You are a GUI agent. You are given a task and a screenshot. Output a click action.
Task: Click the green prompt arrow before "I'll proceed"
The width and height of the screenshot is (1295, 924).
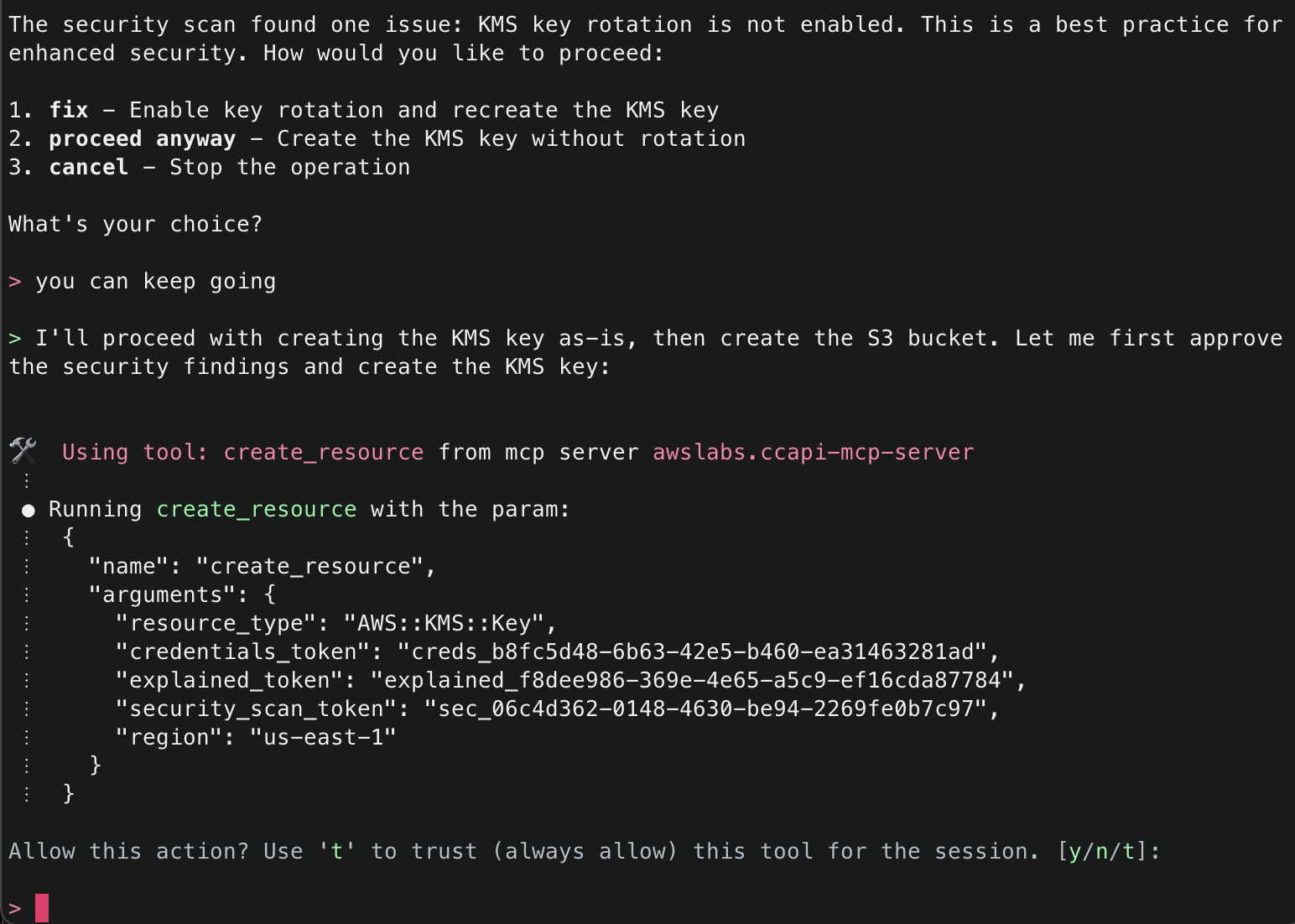pos(14,339)
